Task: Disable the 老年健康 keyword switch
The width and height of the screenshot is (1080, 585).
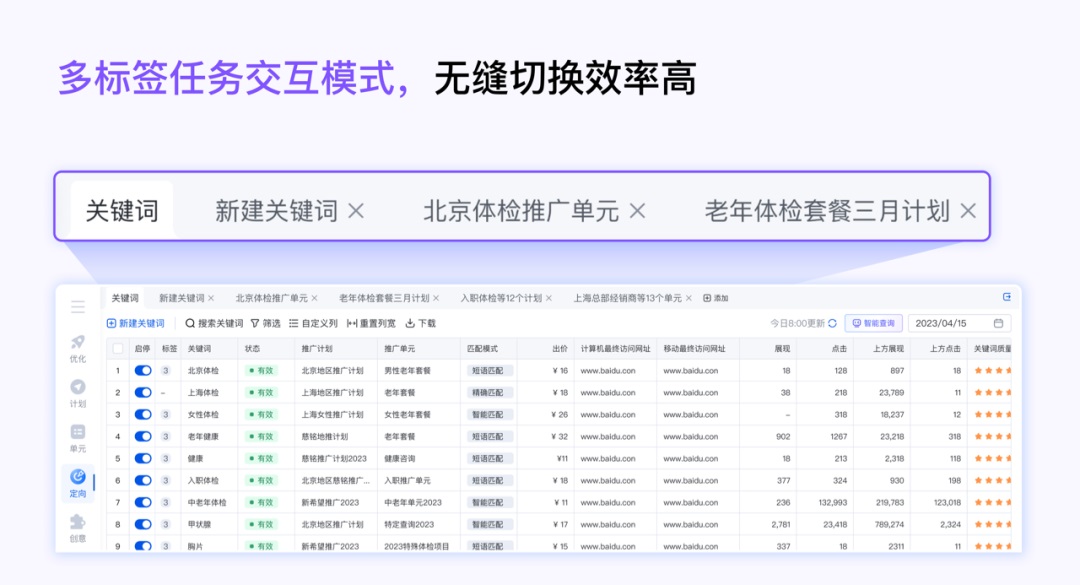Action: 143,437
